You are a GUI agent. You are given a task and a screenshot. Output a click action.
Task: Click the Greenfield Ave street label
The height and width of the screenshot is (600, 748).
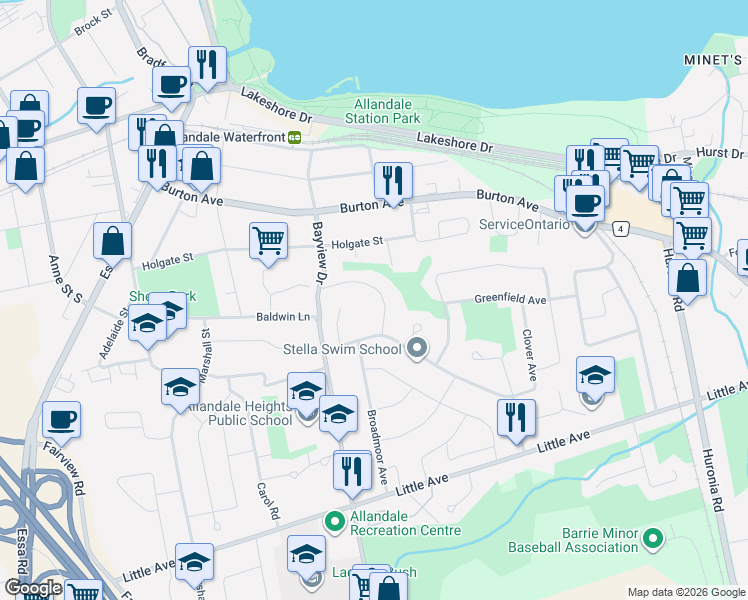(510, 299)
